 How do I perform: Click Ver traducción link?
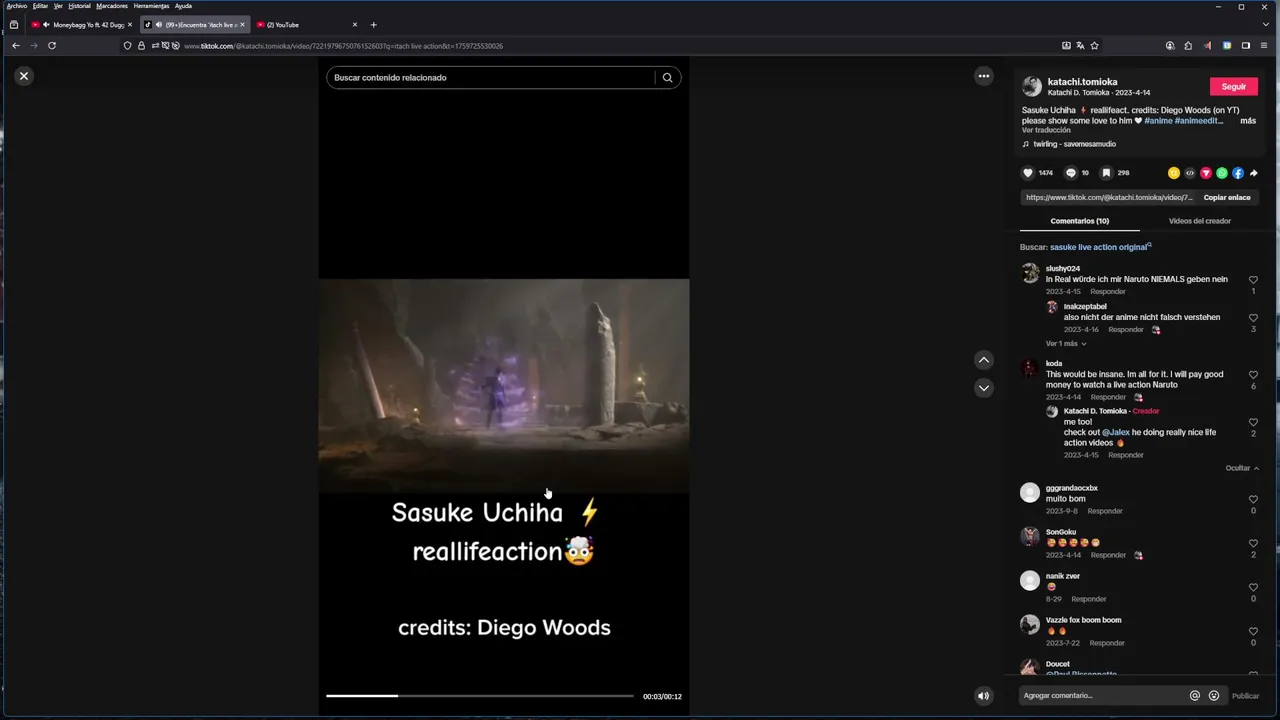(1046, 130)
